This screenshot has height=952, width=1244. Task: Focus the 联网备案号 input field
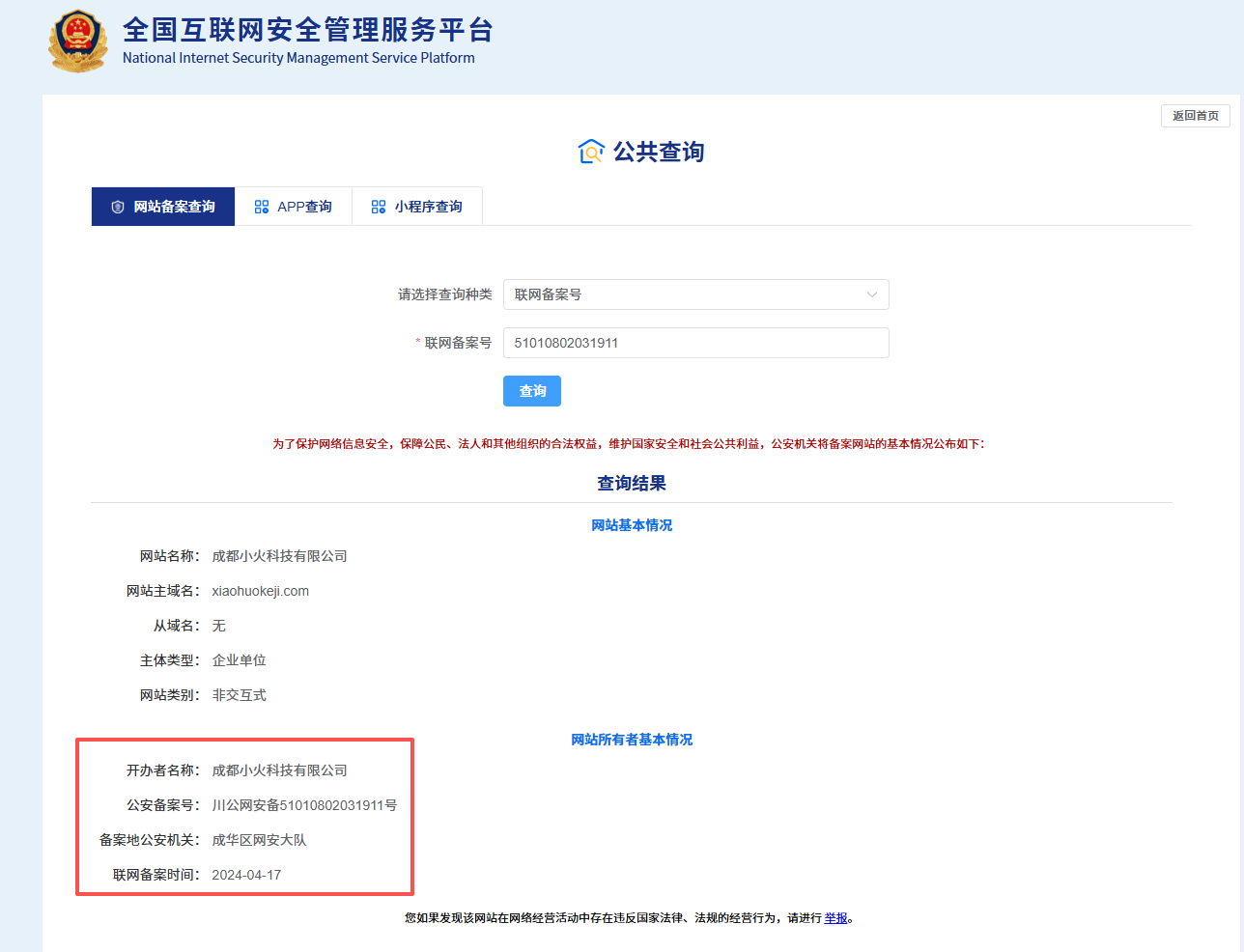[x=695, y=343]
